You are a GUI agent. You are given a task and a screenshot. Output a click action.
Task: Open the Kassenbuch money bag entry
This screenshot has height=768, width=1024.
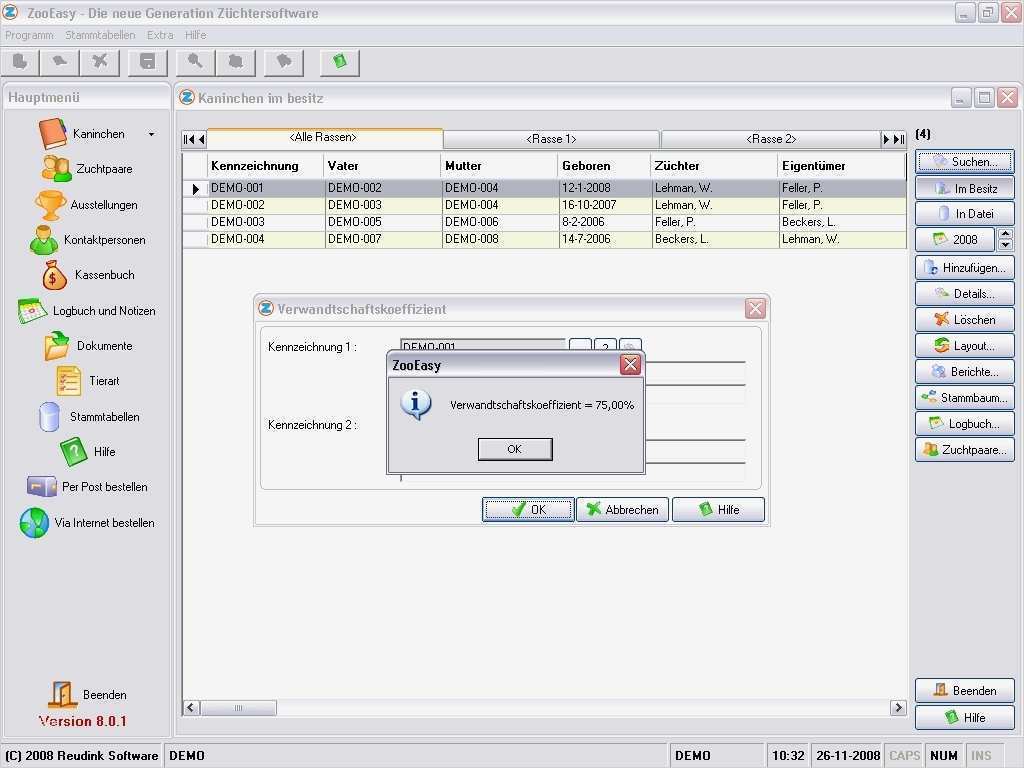pyautogui.click(x=88, y=275)
